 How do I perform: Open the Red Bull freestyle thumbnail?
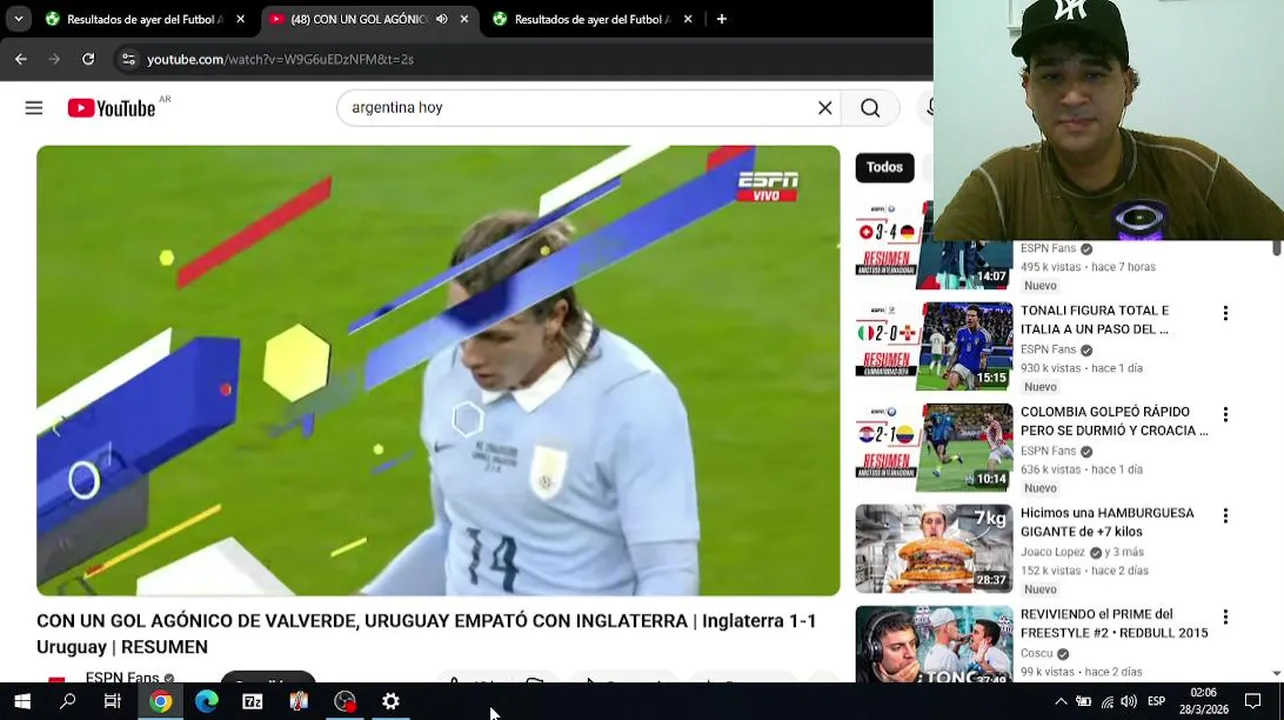point(934,645)
